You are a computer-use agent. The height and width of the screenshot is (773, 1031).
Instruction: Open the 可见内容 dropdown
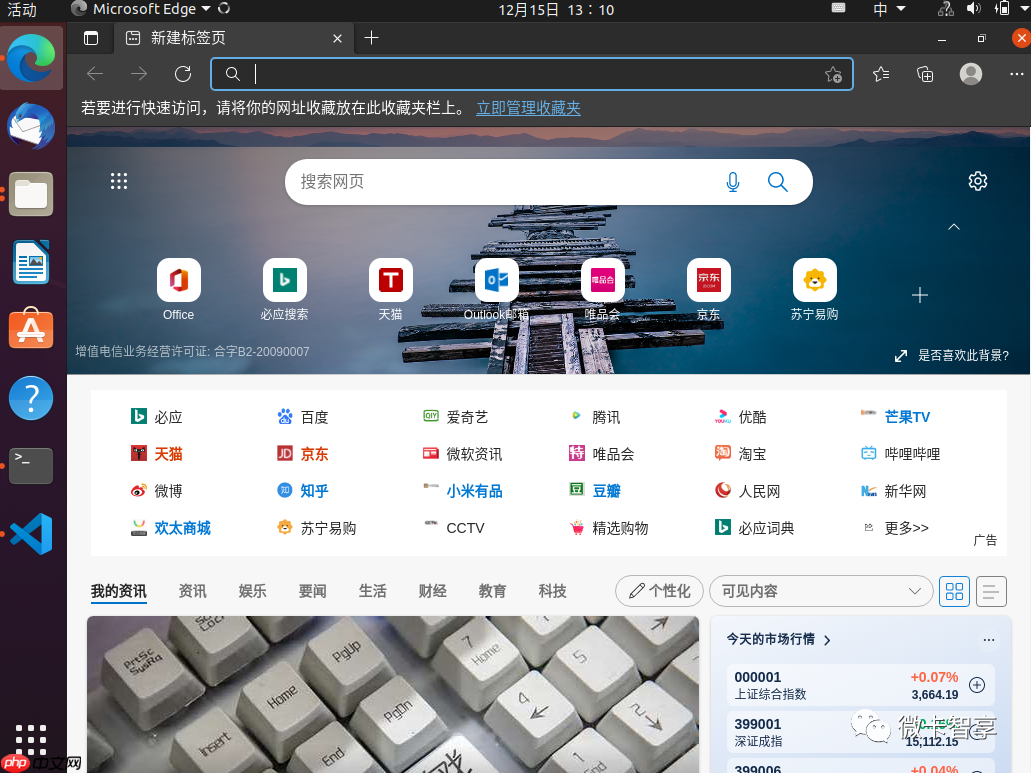pyautogui.click(x=820, y=591)
